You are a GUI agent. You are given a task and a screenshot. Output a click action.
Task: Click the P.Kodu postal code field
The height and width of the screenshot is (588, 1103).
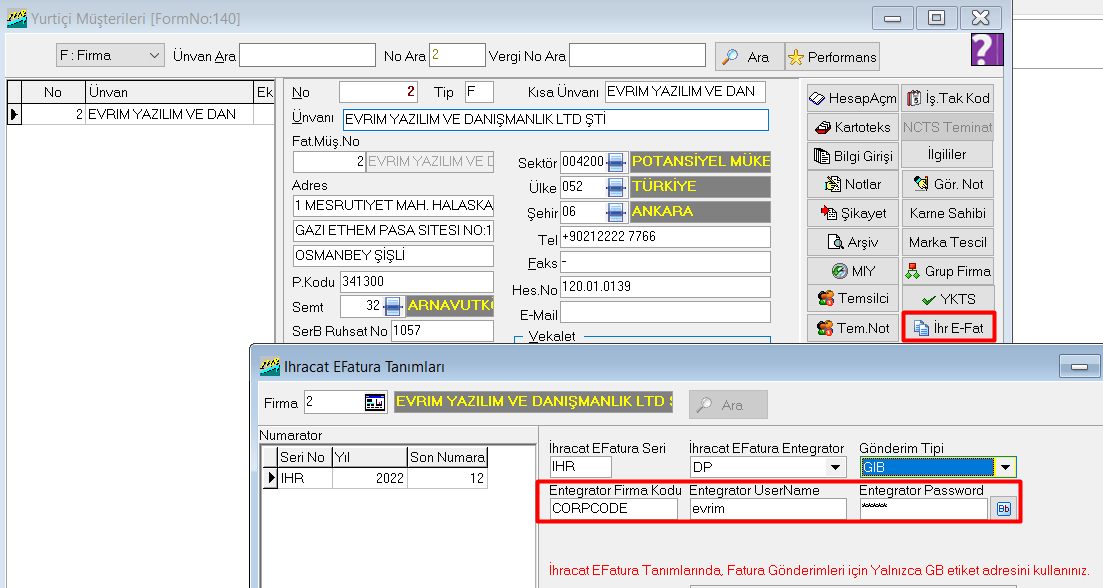click(x=416, y=281)
